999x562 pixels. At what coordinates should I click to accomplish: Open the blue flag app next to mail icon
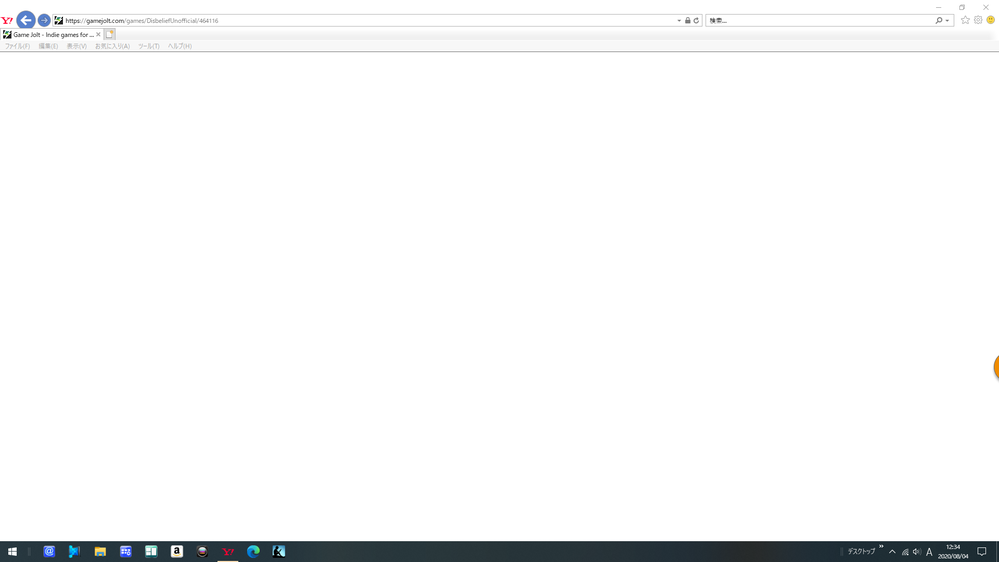[75, 552]
